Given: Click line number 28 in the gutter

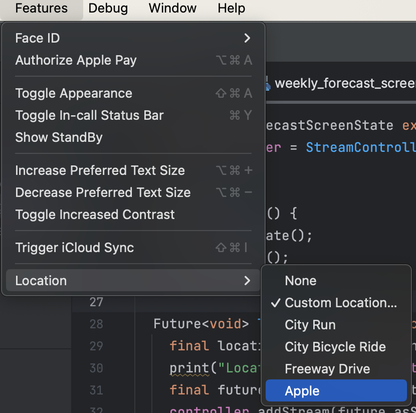Looking at the screenshot, I should click(x=96, y=324).
